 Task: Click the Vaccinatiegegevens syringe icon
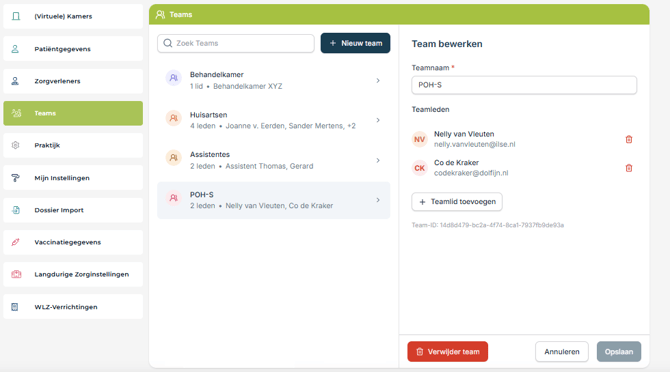(15, 242)
